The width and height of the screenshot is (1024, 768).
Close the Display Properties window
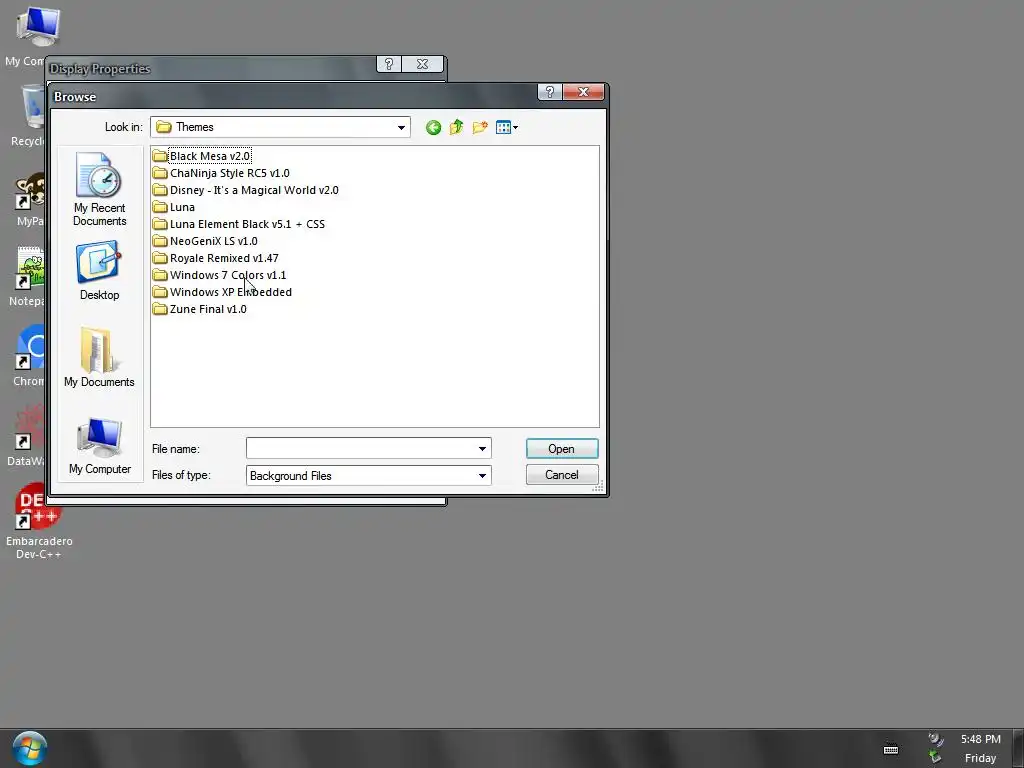pos(423,64)
